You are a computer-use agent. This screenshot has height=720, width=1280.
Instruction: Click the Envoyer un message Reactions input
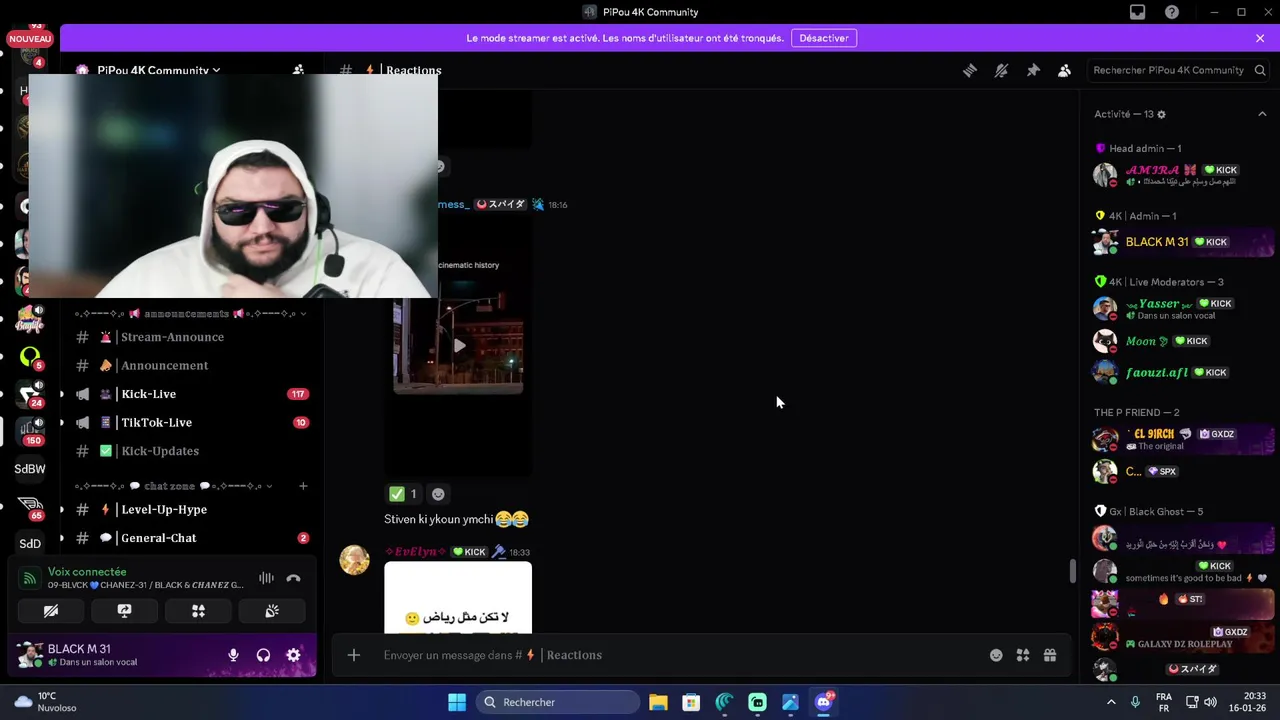point(680,655)
